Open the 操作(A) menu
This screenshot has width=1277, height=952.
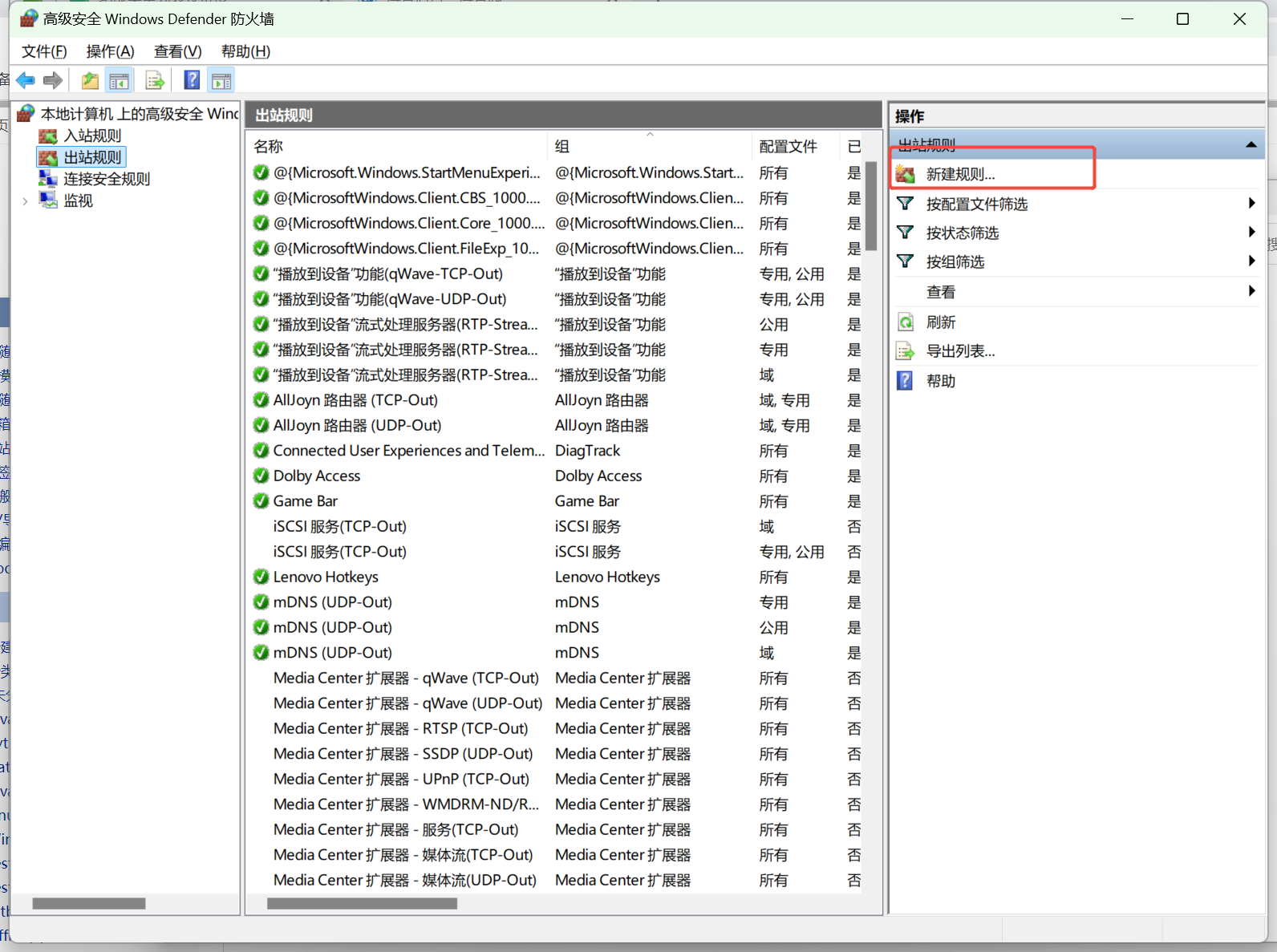tap(110, 51)
